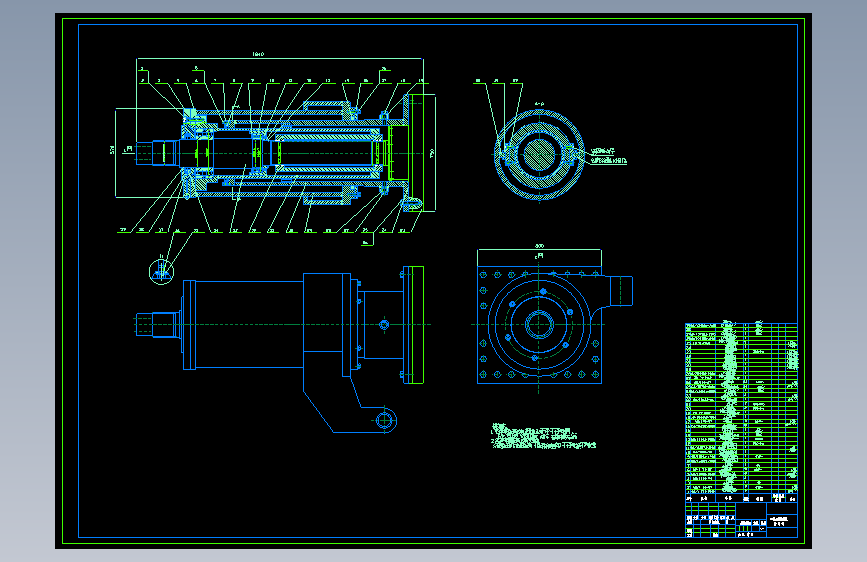This screenshot has height=562, width=867.
Task: Select the technical requirements notes text block
Action: (543, 436)
